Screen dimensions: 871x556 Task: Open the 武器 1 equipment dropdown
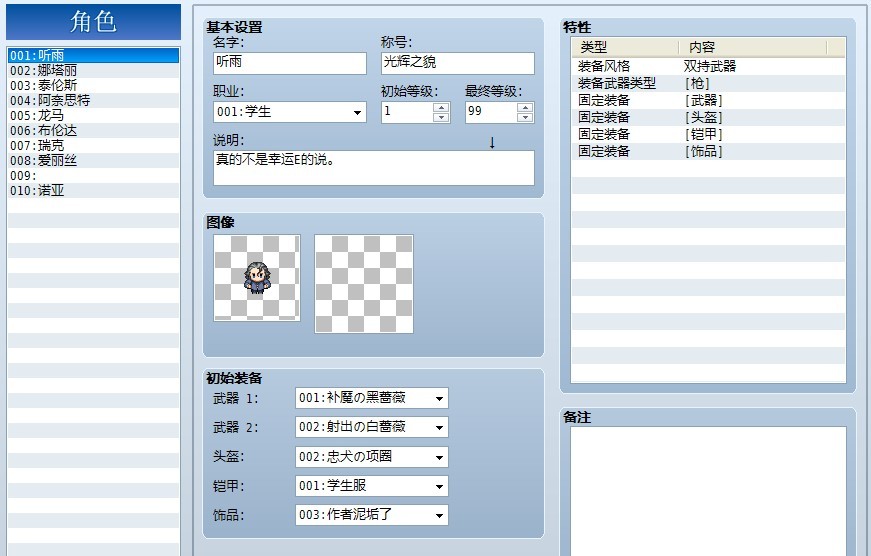(x=372, y=398)
